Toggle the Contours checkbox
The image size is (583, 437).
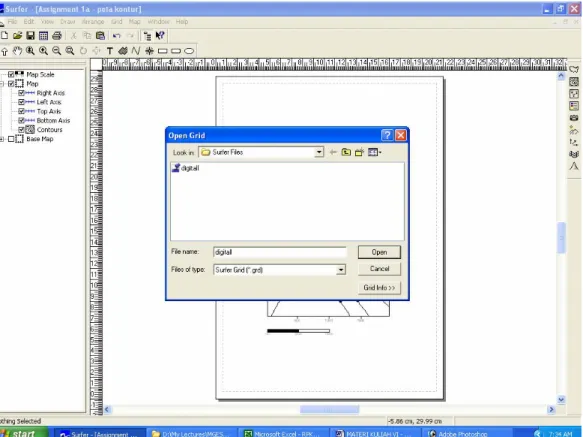click(x=21, y=130)
